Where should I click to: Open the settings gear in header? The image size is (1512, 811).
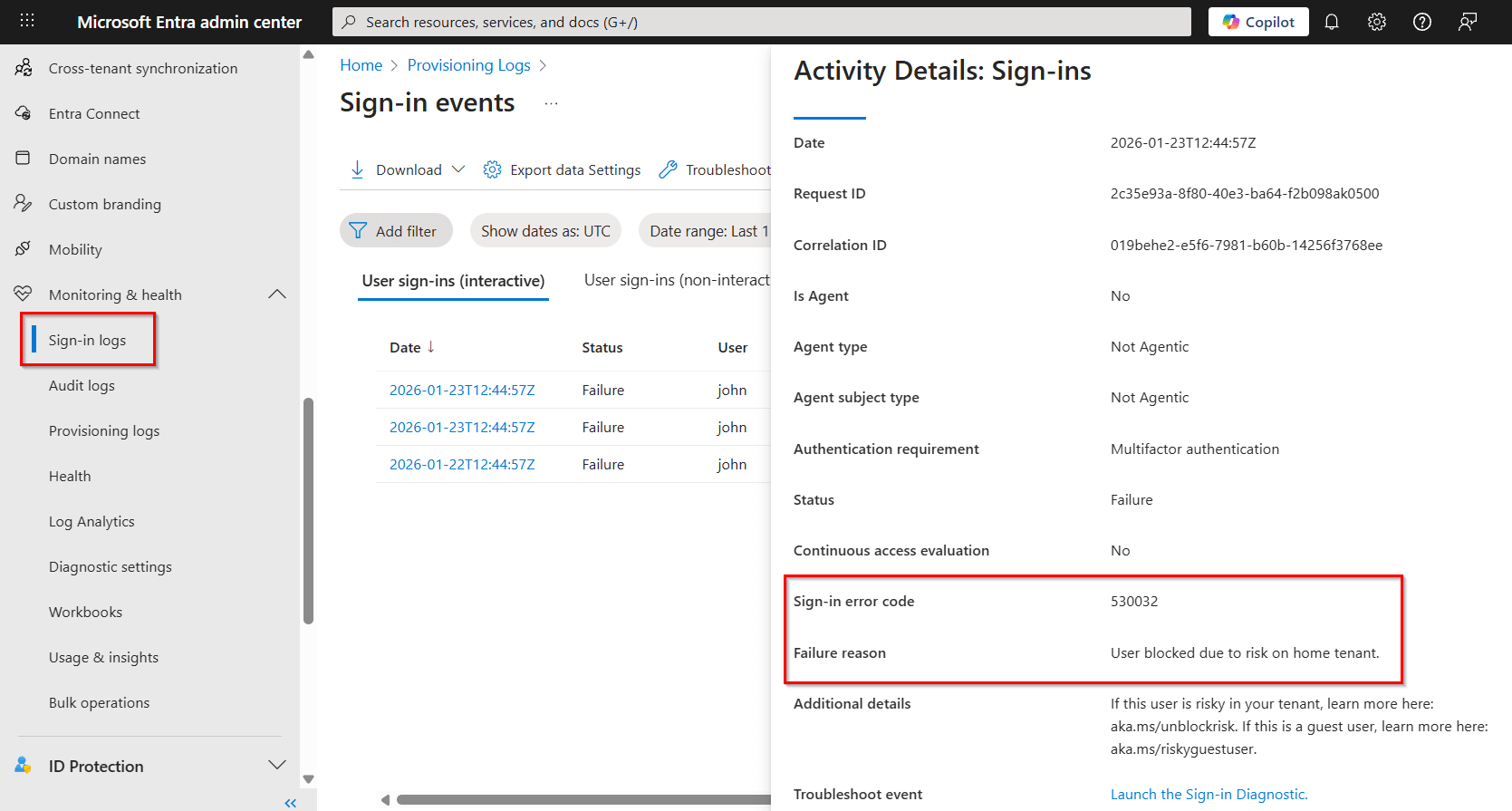coord(1376,22)
